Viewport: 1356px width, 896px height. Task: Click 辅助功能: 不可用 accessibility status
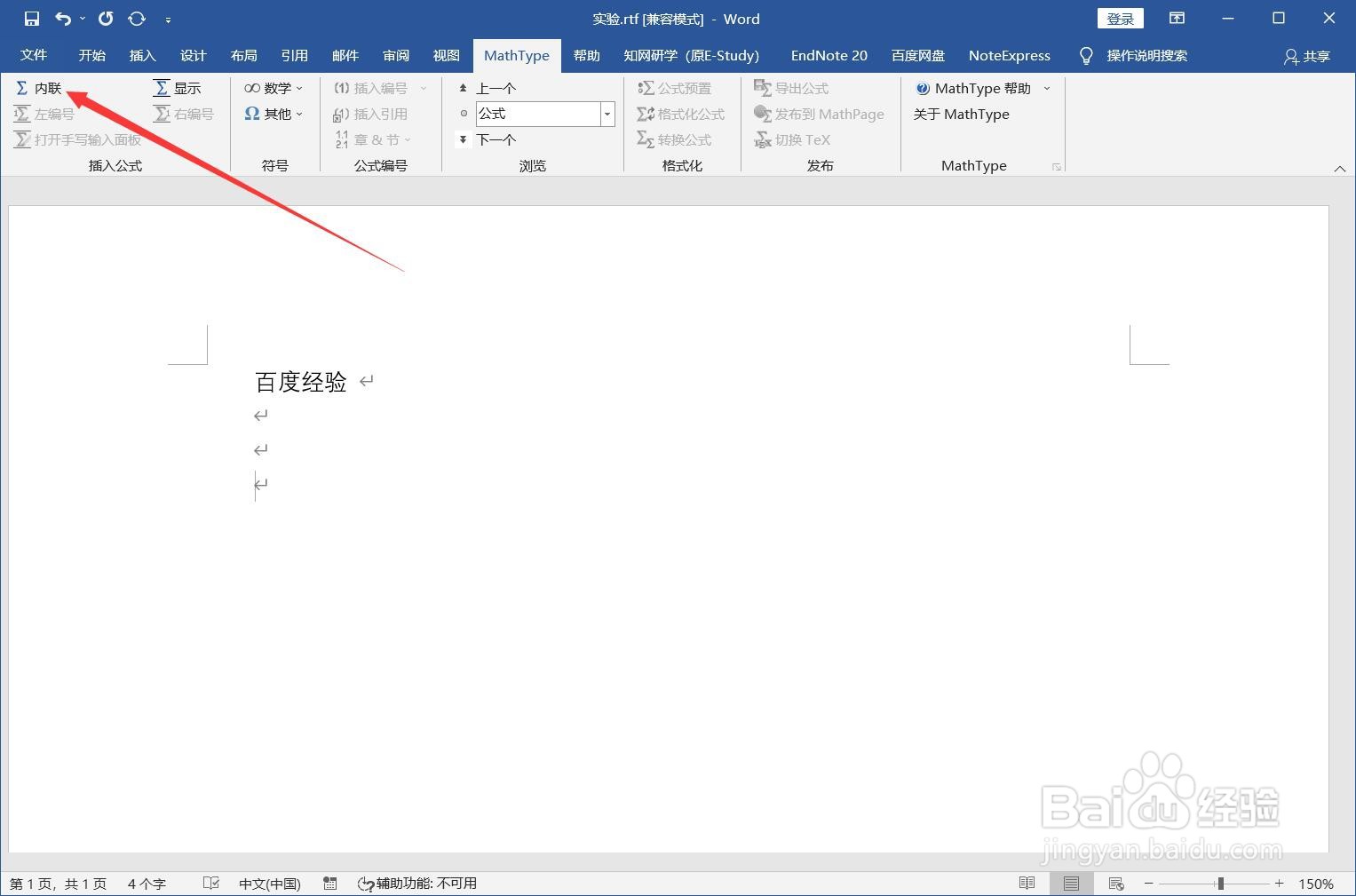(417, 884)
